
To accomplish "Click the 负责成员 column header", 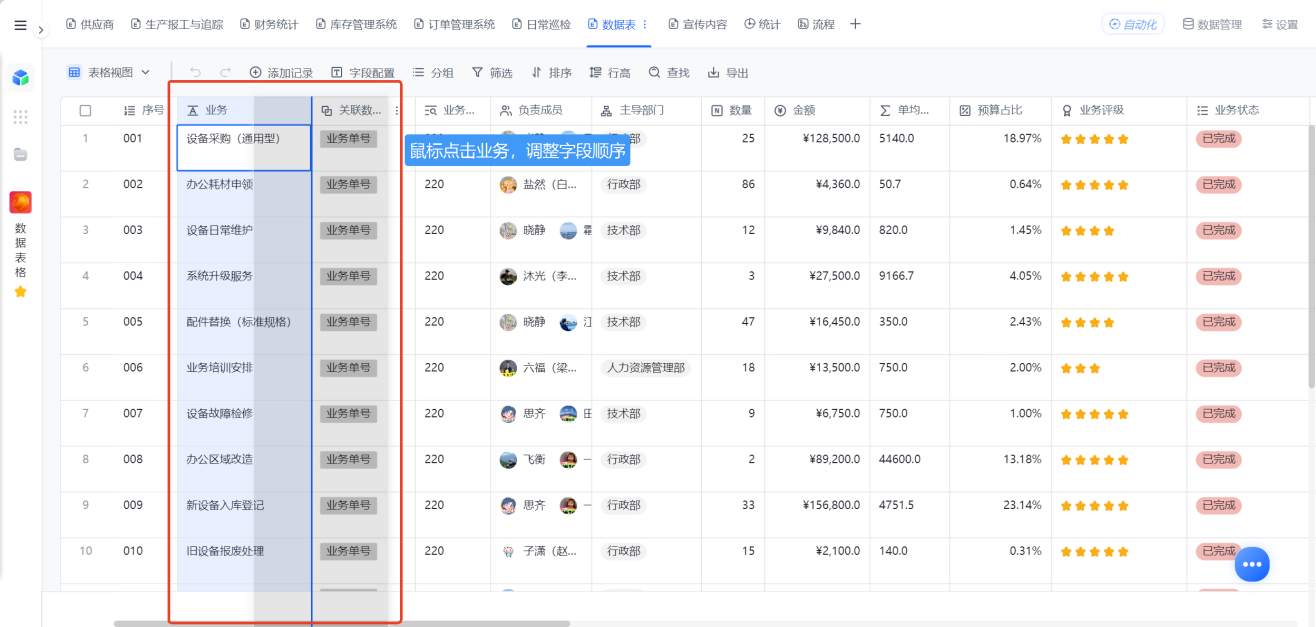I will pos(541,110).
